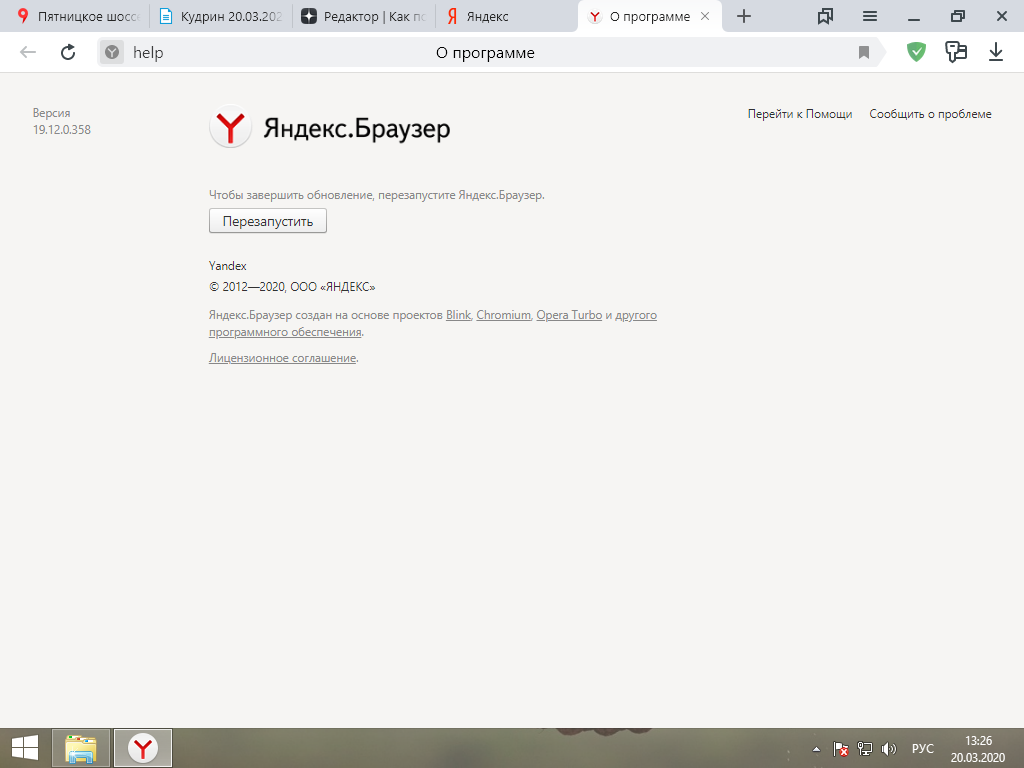The height and width of the screenshot is (768, 1024).
Task: Switch to Редактор | Как по tab
Action: 363,16
